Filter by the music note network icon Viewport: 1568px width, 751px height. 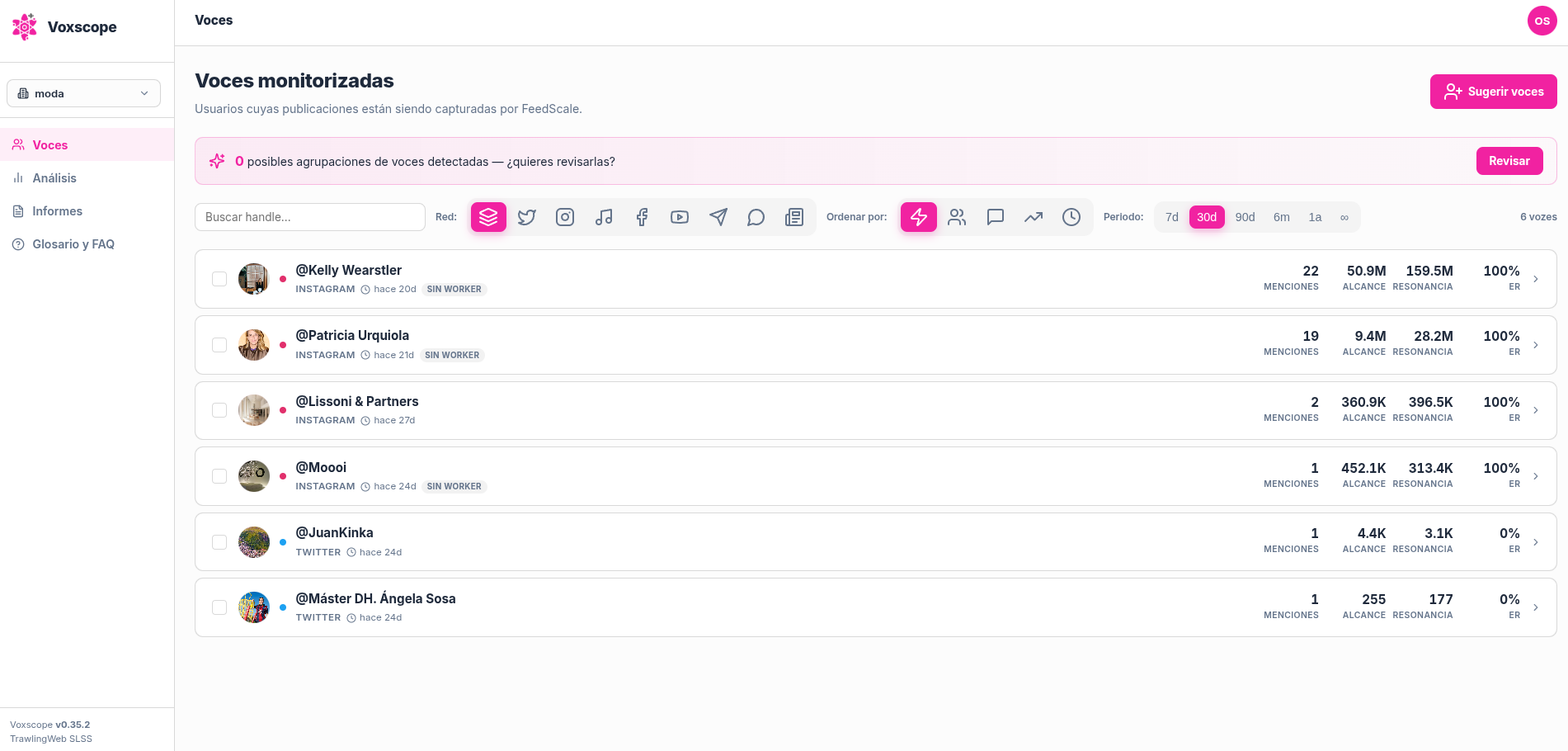coord(604,217)
